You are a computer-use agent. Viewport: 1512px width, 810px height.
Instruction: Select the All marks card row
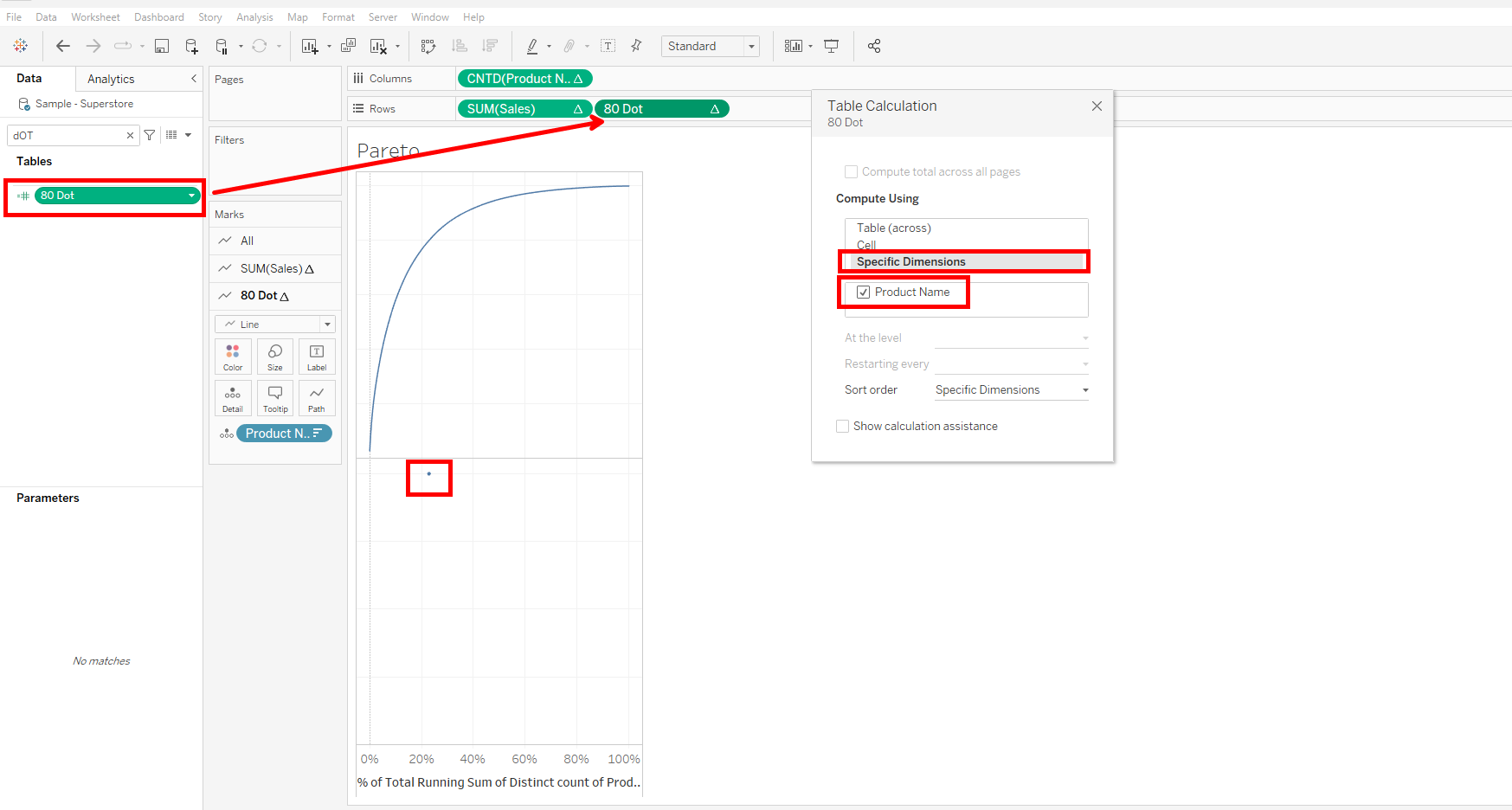275,241
